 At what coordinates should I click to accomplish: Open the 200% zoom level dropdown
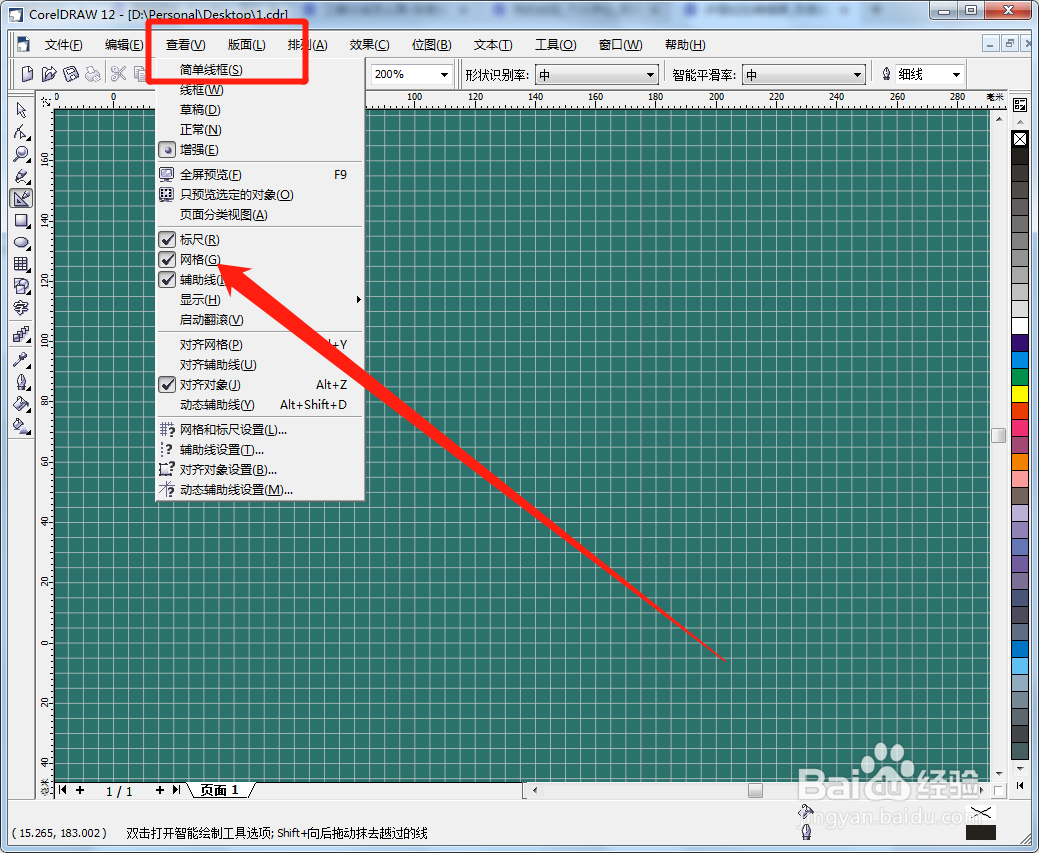[444, 74]
